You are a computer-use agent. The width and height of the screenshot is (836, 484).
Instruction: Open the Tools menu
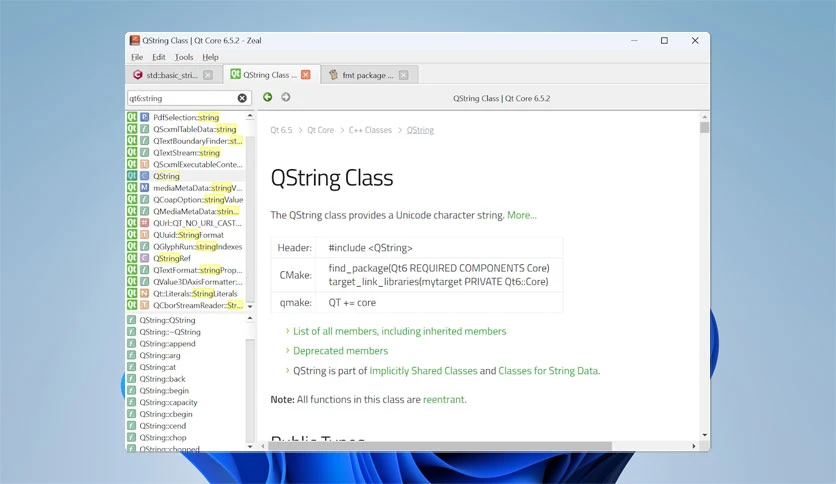184,57
